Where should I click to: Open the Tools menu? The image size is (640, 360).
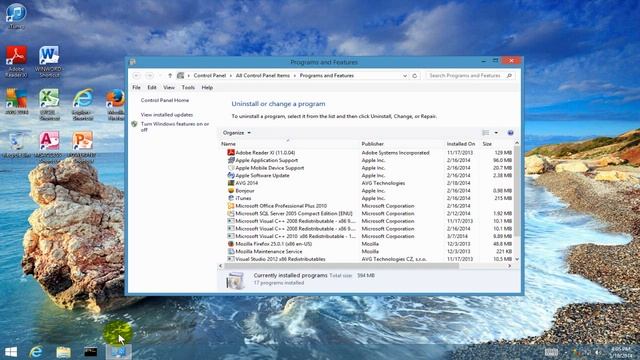point(188,87)
